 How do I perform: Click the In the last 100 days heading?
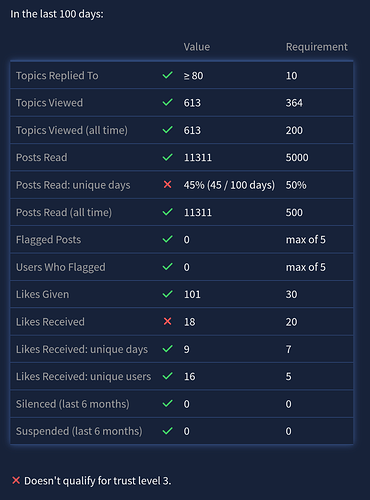tap(57, 14)
